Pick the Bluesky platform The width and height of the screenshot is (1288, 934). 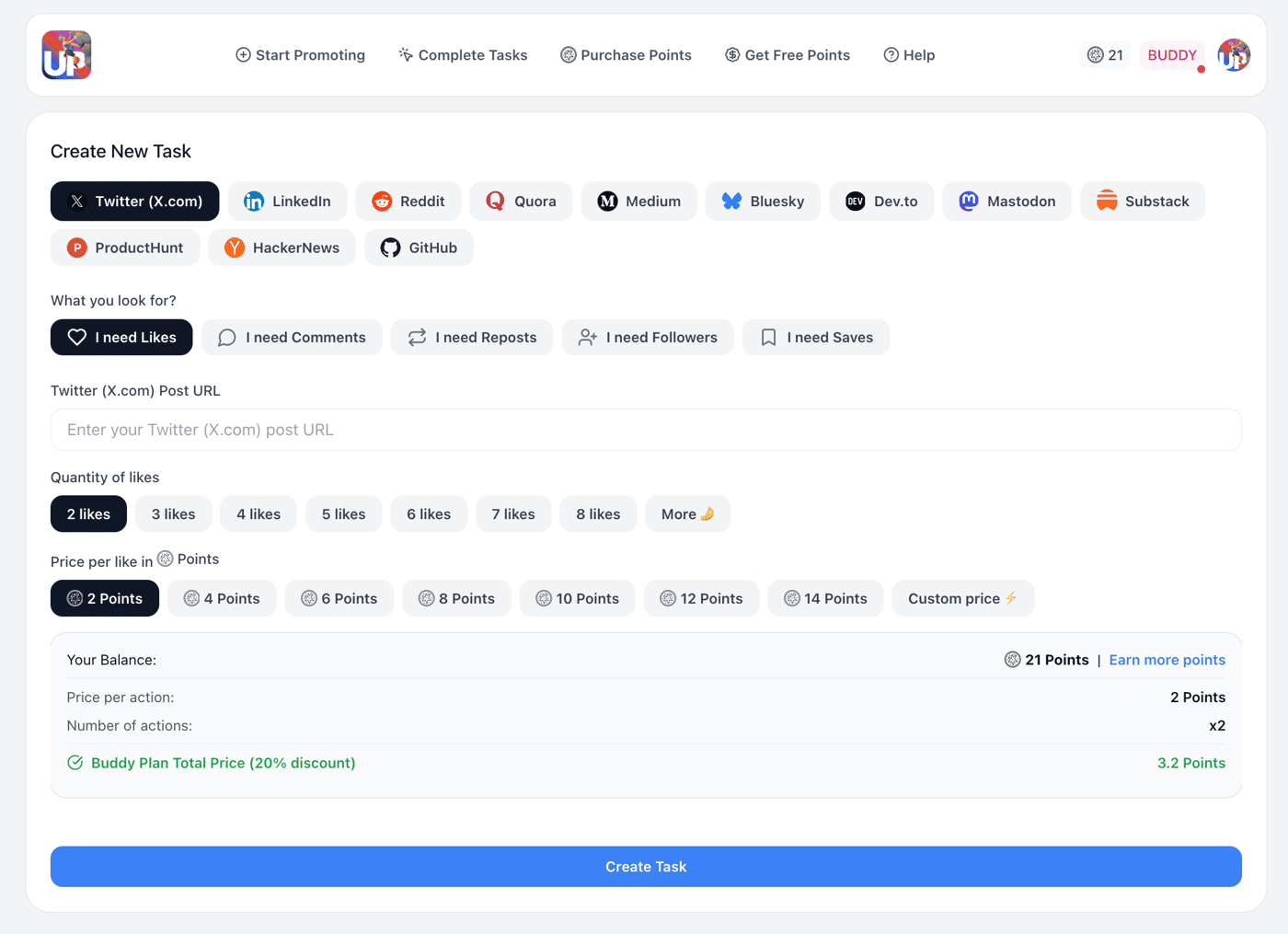tap(763, 202)
